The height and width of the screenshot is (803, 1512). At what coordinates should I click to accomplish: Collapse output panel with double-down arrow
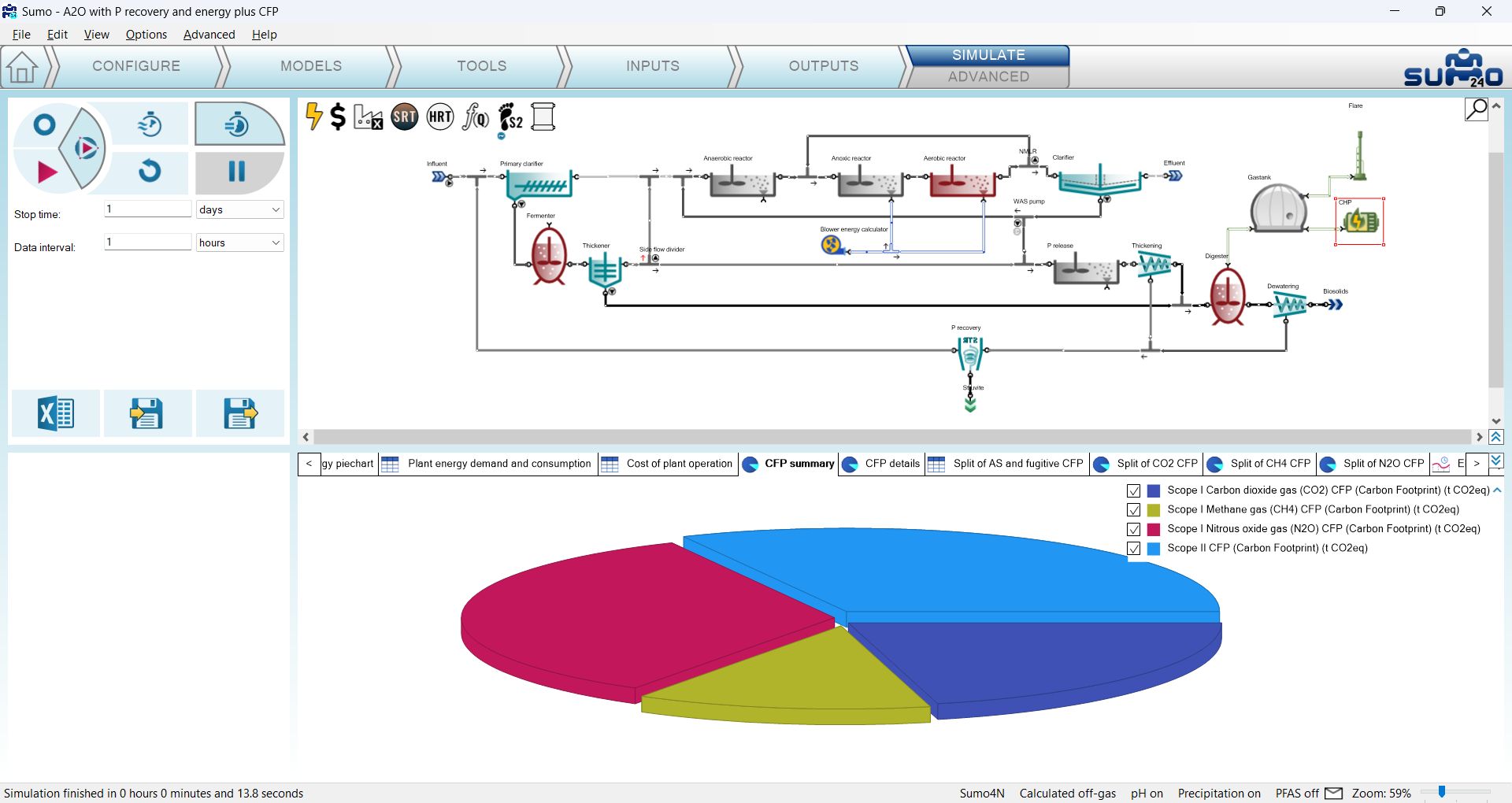1496,460
